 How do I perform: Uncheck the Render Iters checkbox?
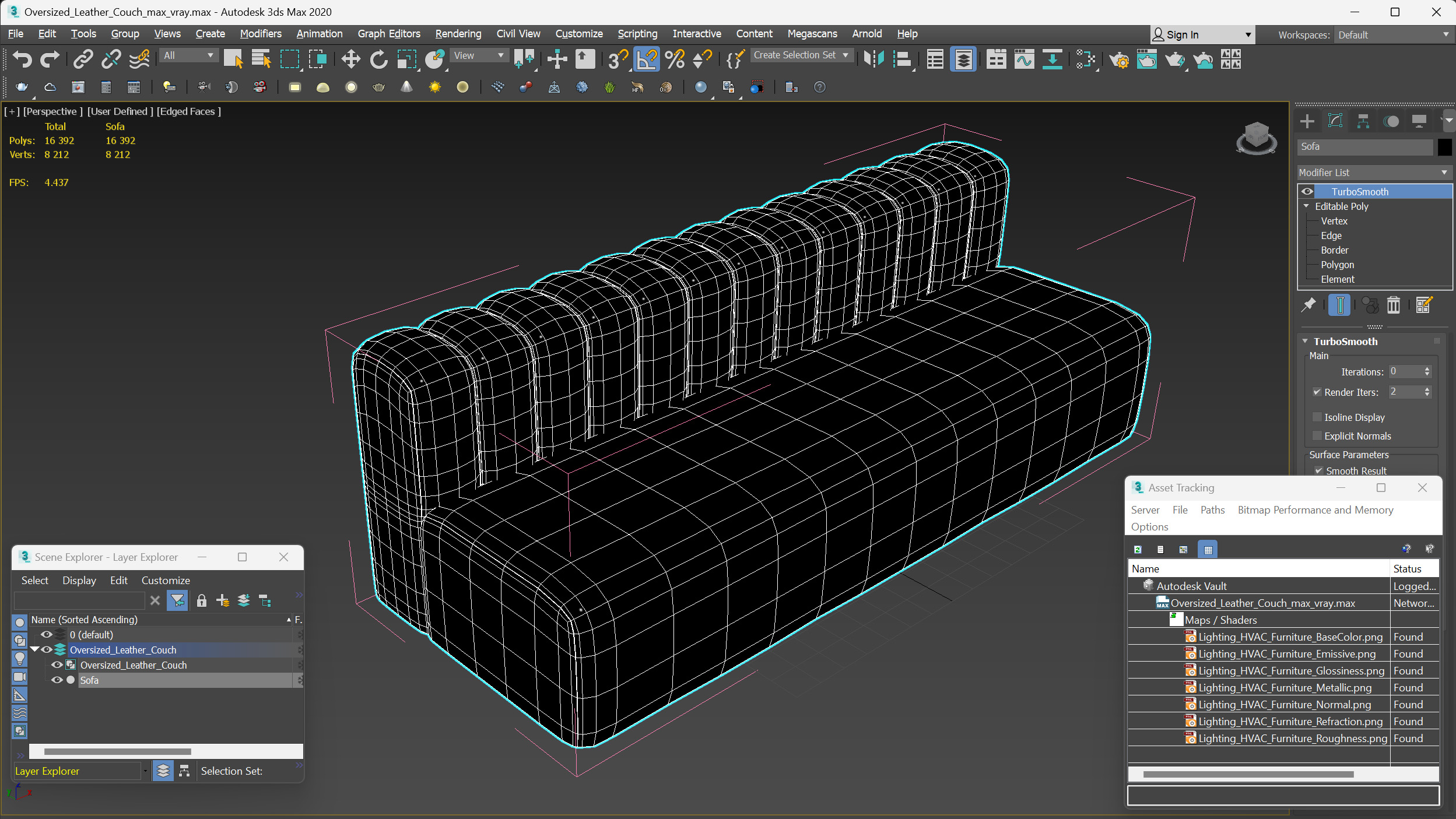[1317, 392]
